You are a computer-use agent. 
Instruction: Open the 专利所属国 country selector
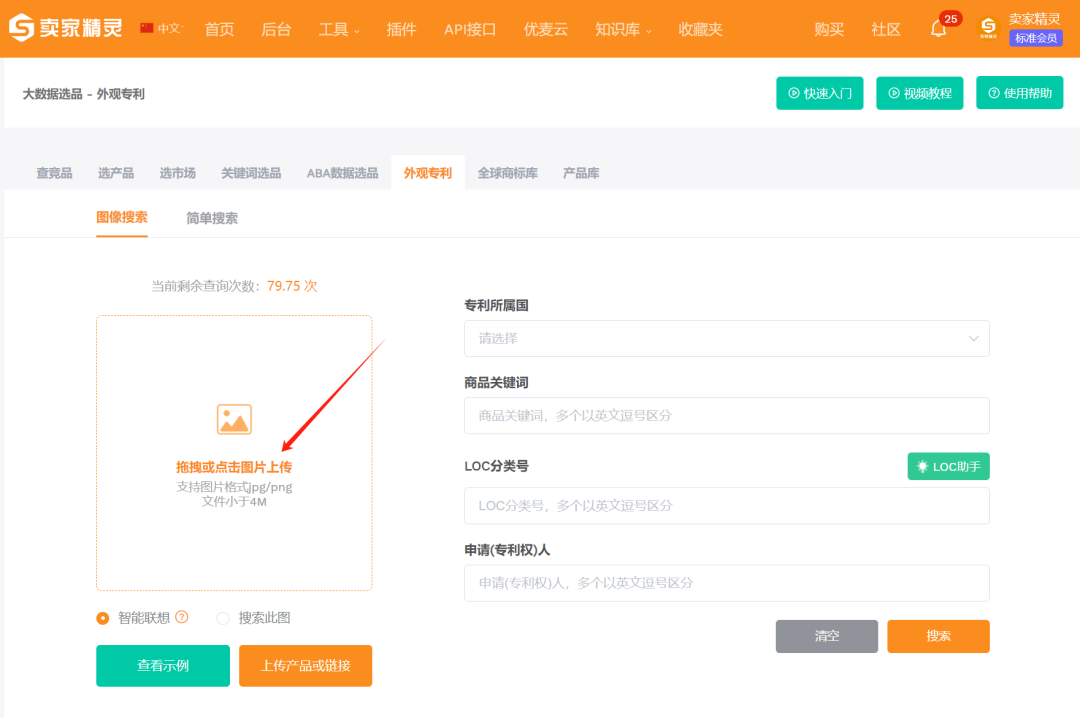click(726, 338)
